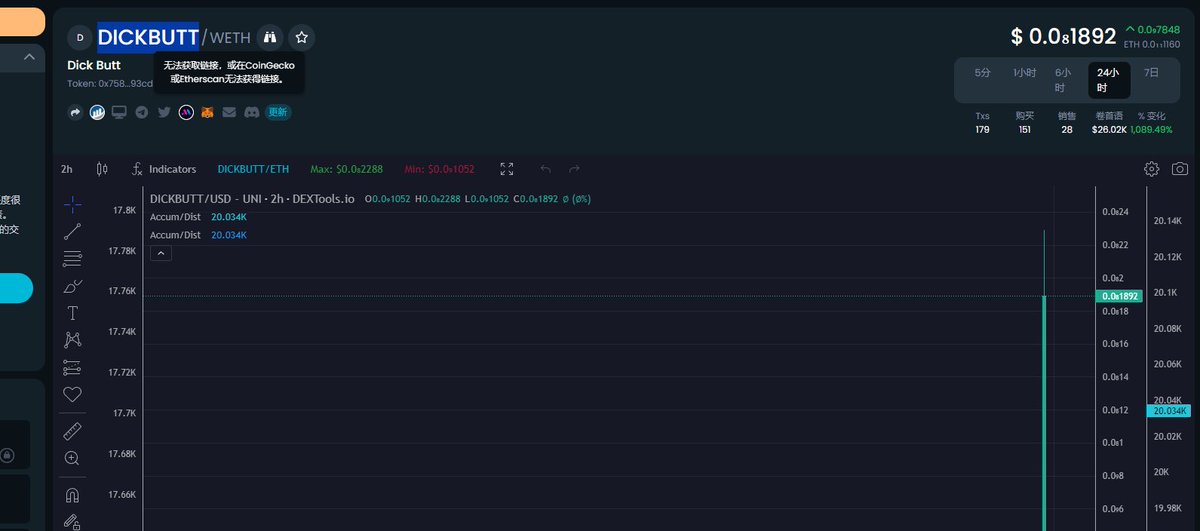
Task: Collapse the indicator legend chevron
Action: pyautogui.click(x=161, y=254)
